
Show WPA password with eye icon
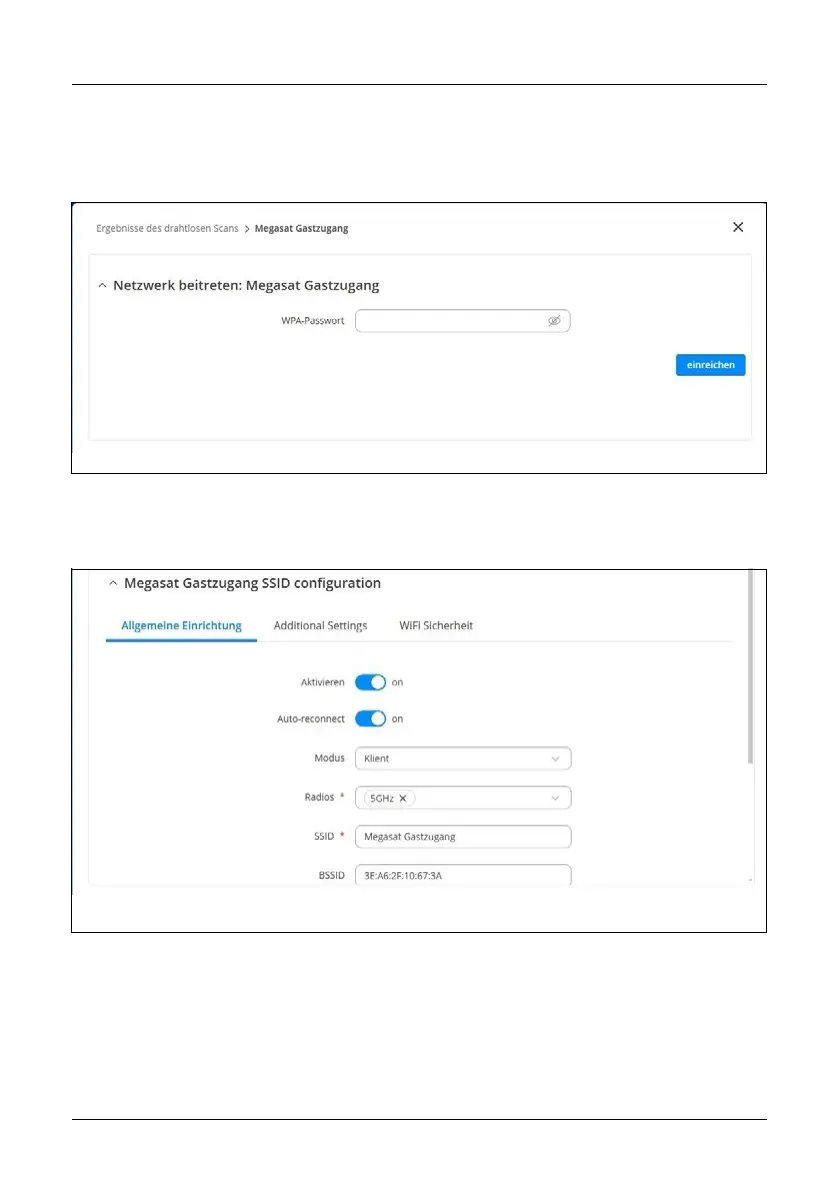pos(554,321)
